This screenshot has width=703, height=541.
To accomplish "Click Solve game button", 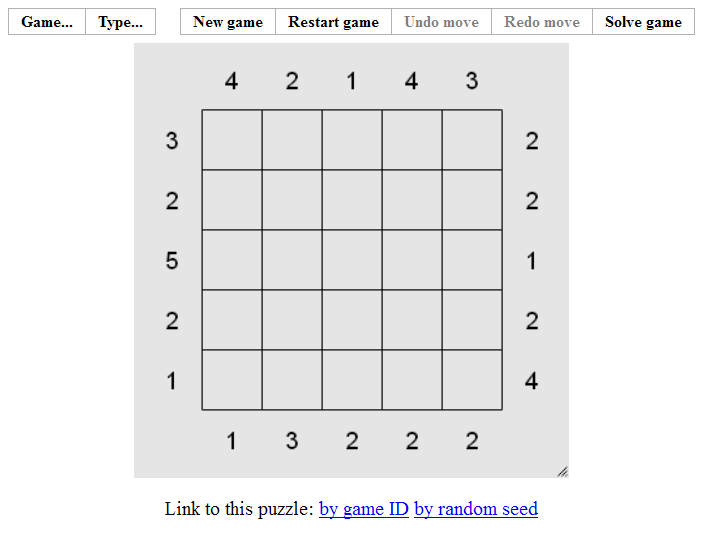I will (x=643, y=22).
